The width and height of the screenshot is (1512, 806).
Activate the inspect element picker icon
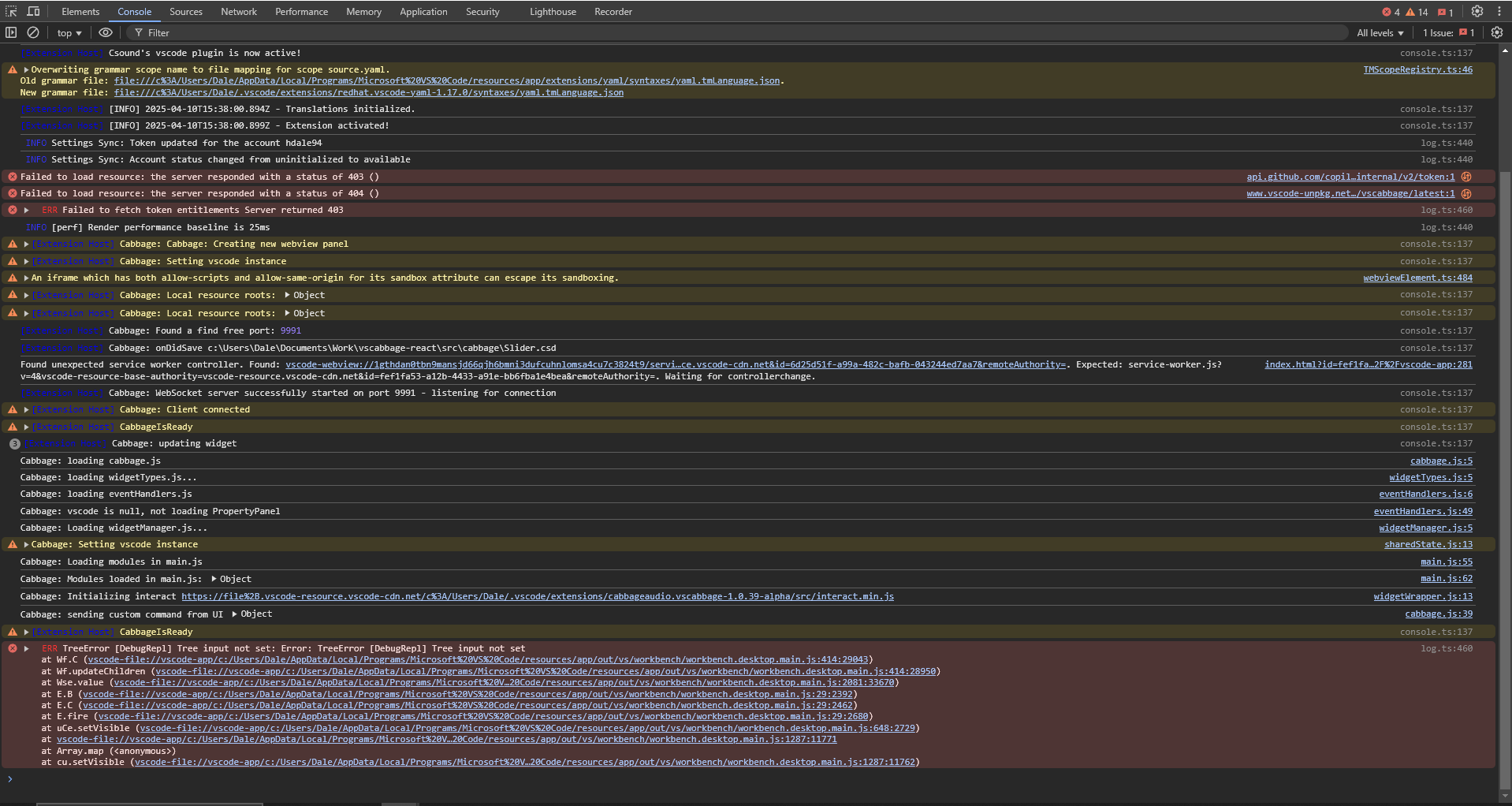[11, 12]
